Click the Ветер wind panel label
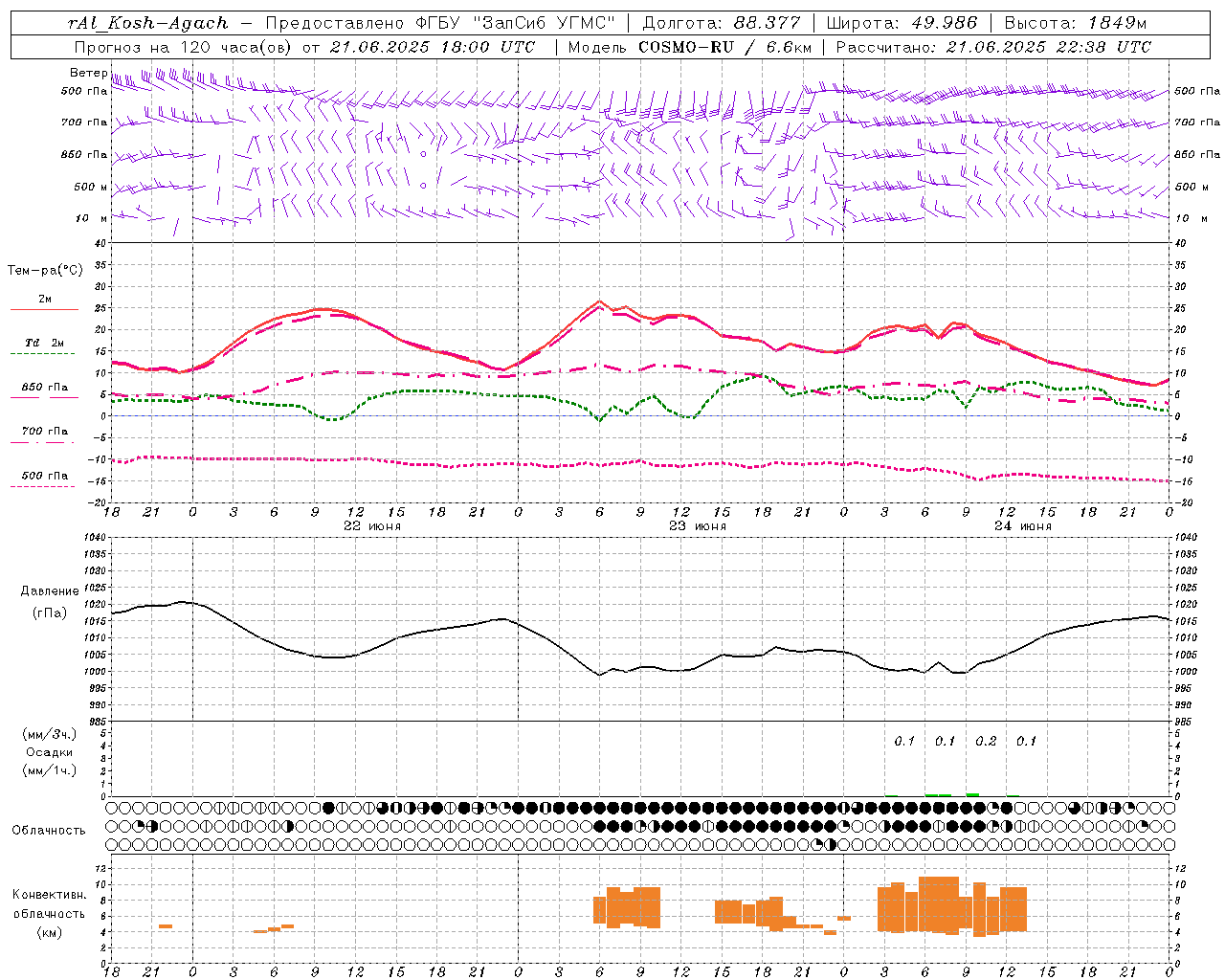The width and height of the screenshot is (1225, 980). pos(88,73)
